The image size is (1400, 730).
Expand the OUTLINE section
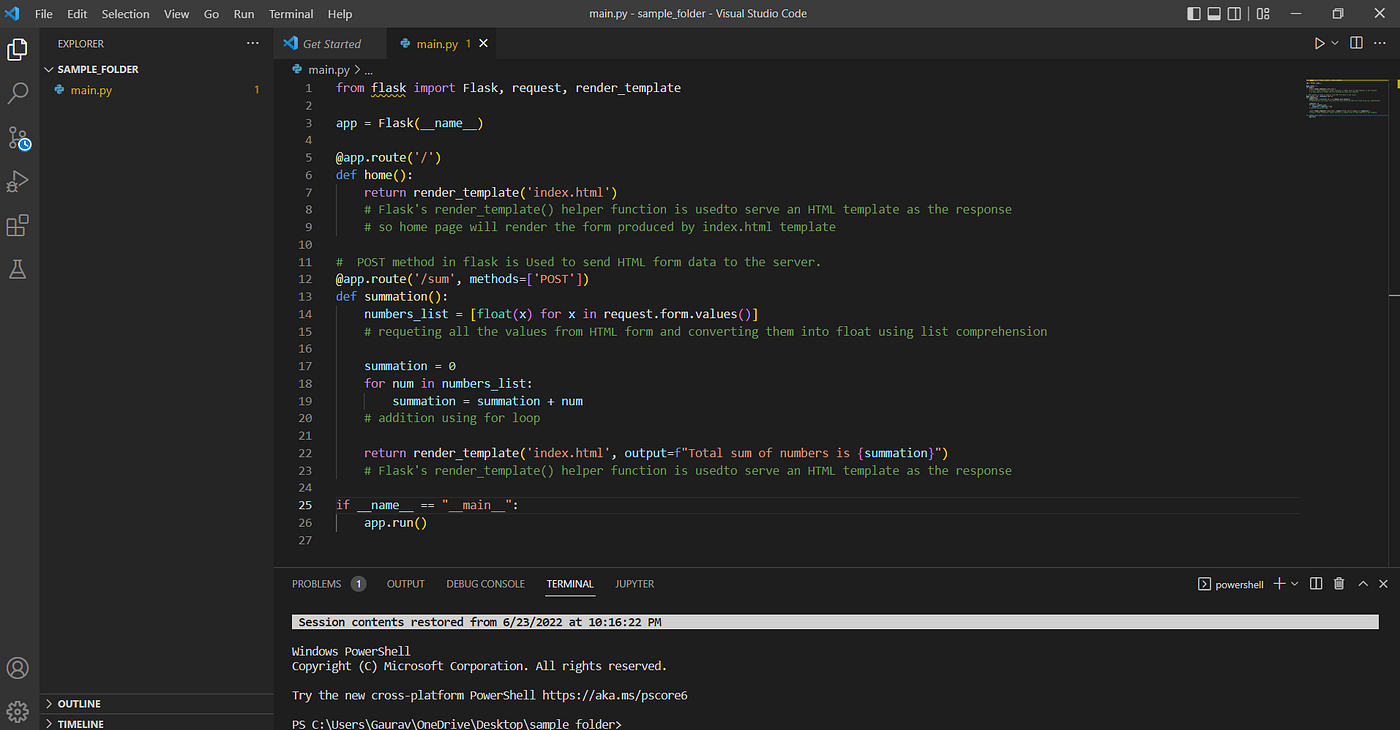79,704
